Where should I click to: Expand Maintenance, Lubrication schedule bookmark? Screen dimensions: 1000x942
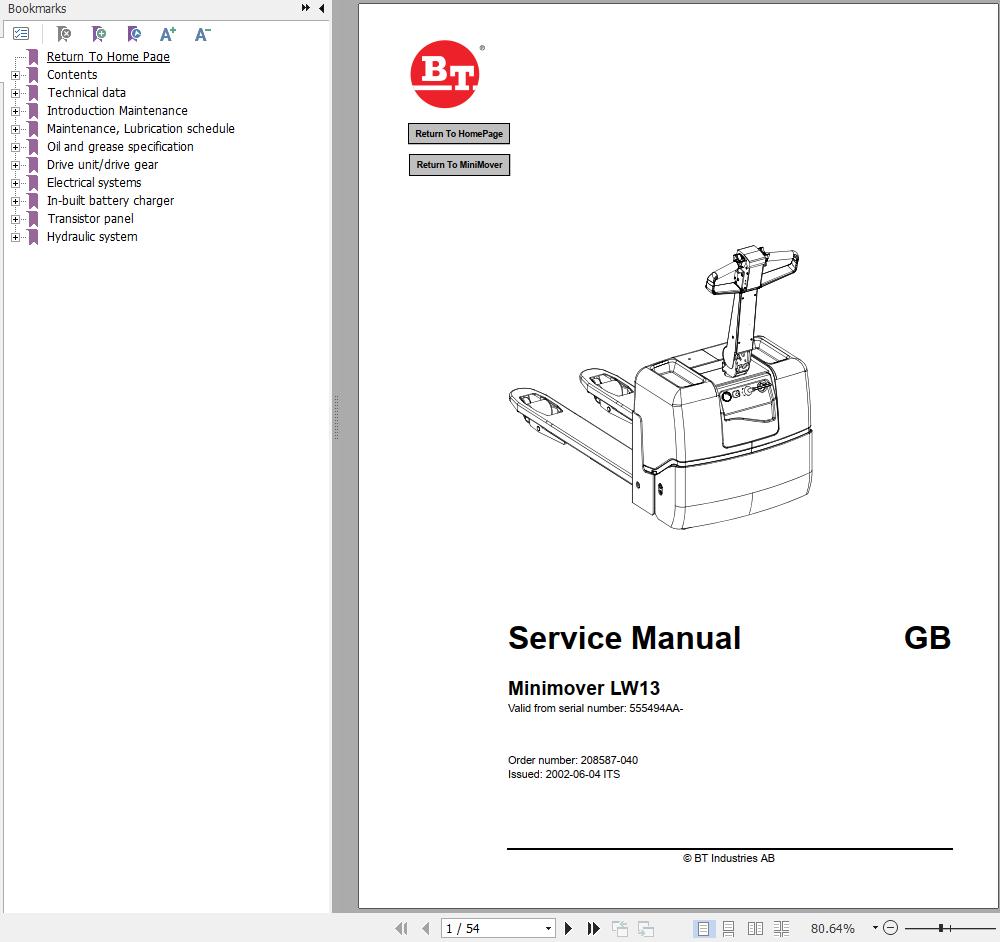pyautogui.click(x=15, y=129)
